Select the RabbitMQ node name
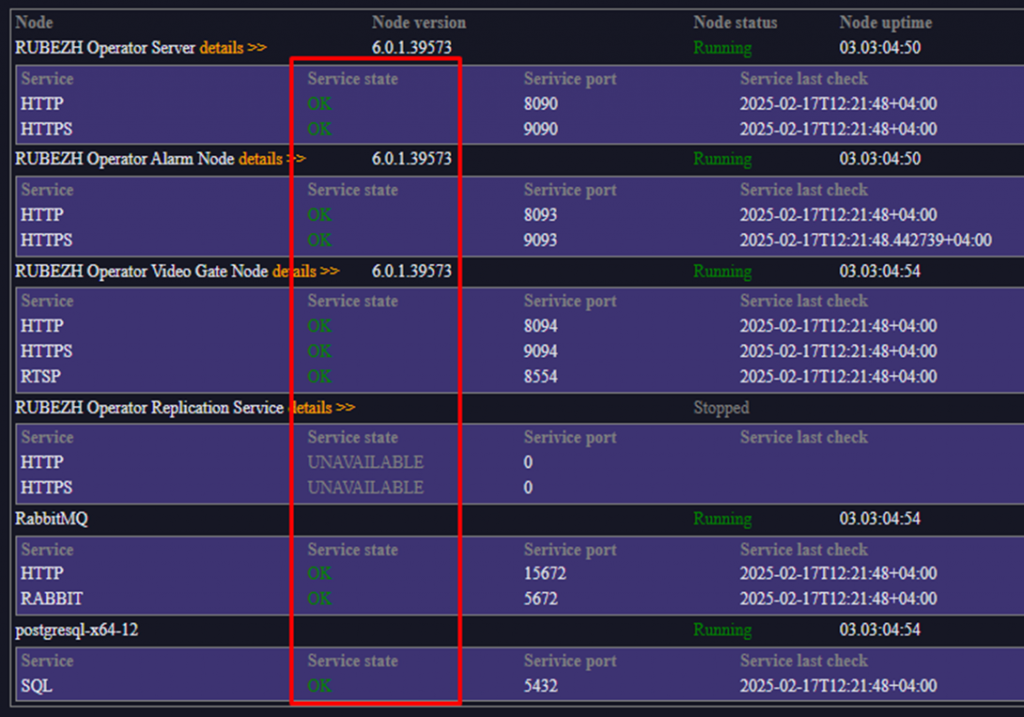The height and width of the screenshot is (717, 1024). 51,519
